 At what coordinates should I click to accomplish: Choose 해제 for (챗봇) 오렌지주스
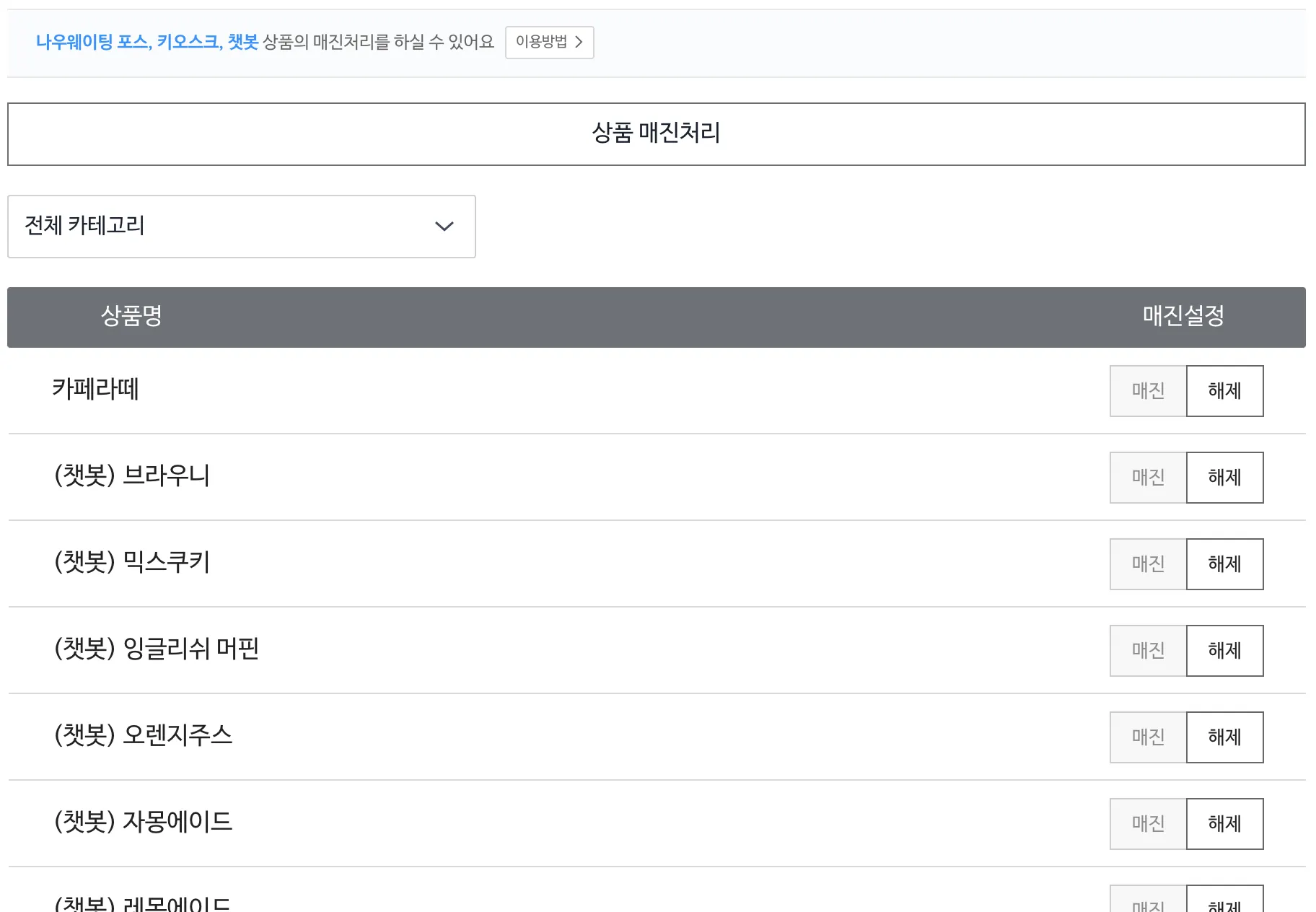(1225, 737)
